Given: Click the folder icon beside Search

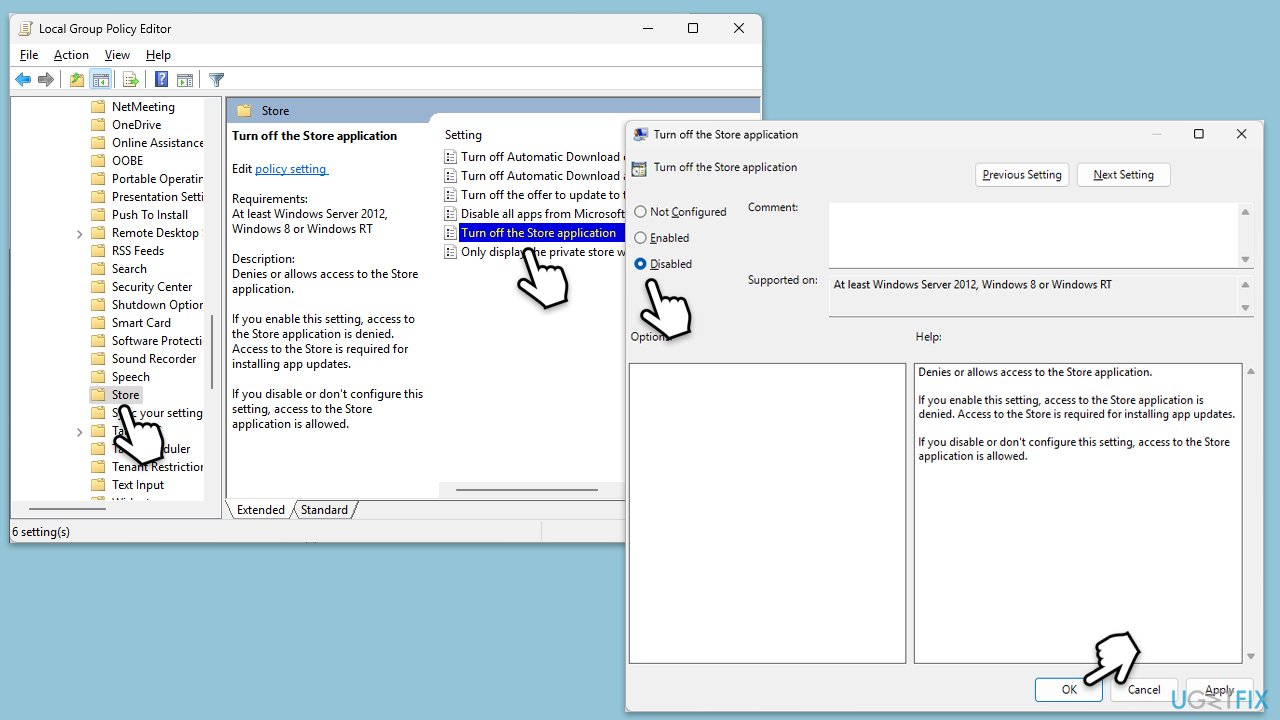Looking at the screenshot, I should click(x=98, y=269).
